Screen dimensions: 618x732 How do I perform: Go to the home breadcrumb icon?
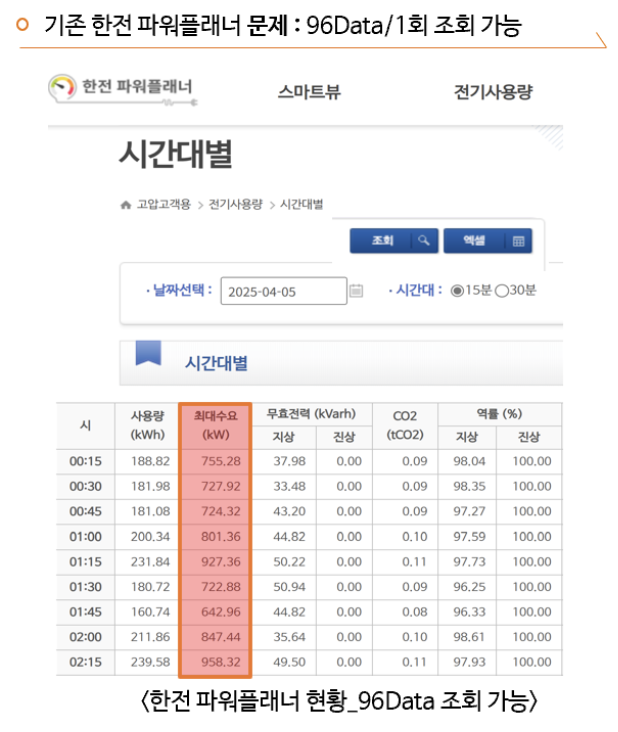[126, 204]
